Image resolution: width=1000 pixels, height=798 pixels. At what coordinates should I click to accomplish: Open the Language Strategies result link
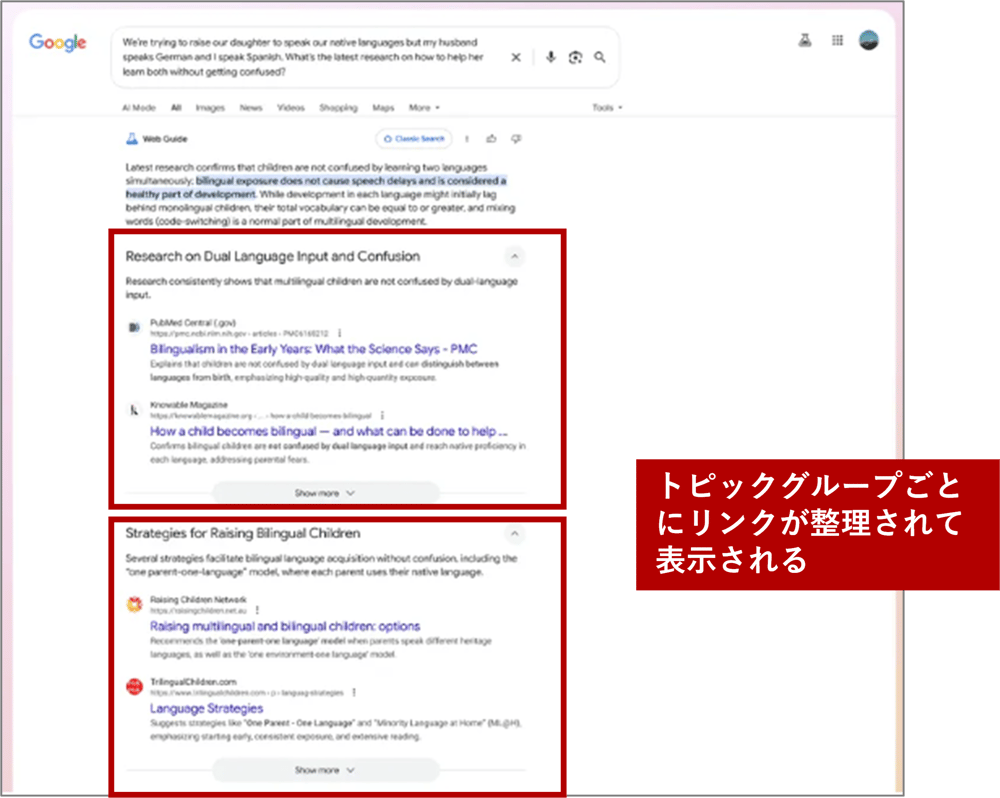pos(206,708)
